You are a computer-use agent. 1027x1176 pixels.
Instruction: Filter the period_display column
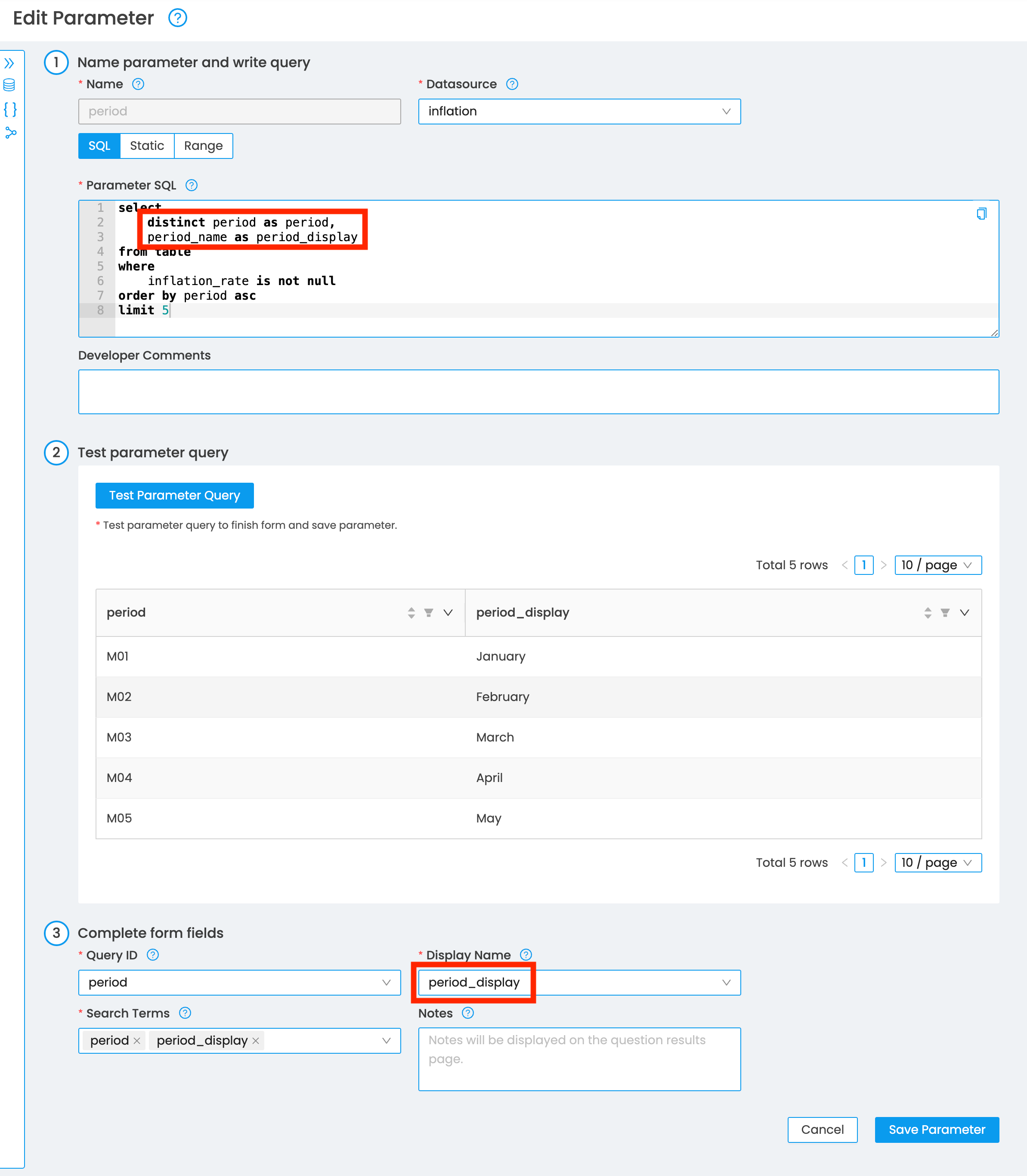click(x=945, y=613)
